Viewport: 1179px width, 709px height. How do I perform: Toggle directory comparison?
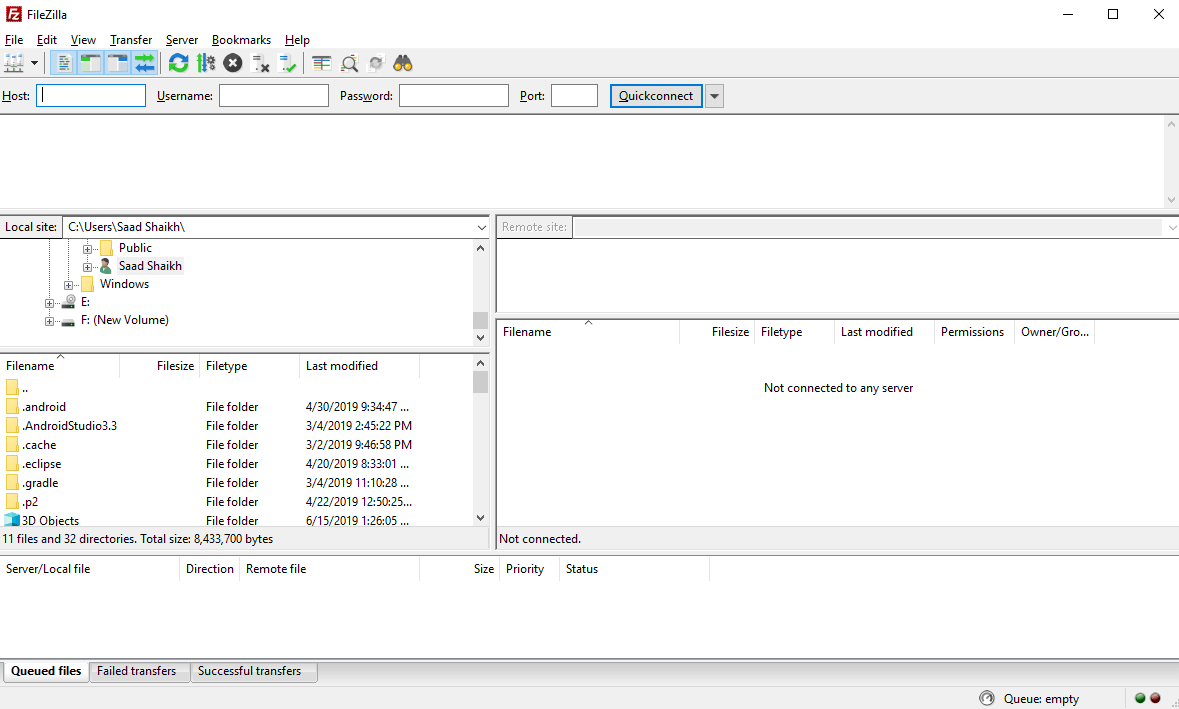click(x=349, y=63)
